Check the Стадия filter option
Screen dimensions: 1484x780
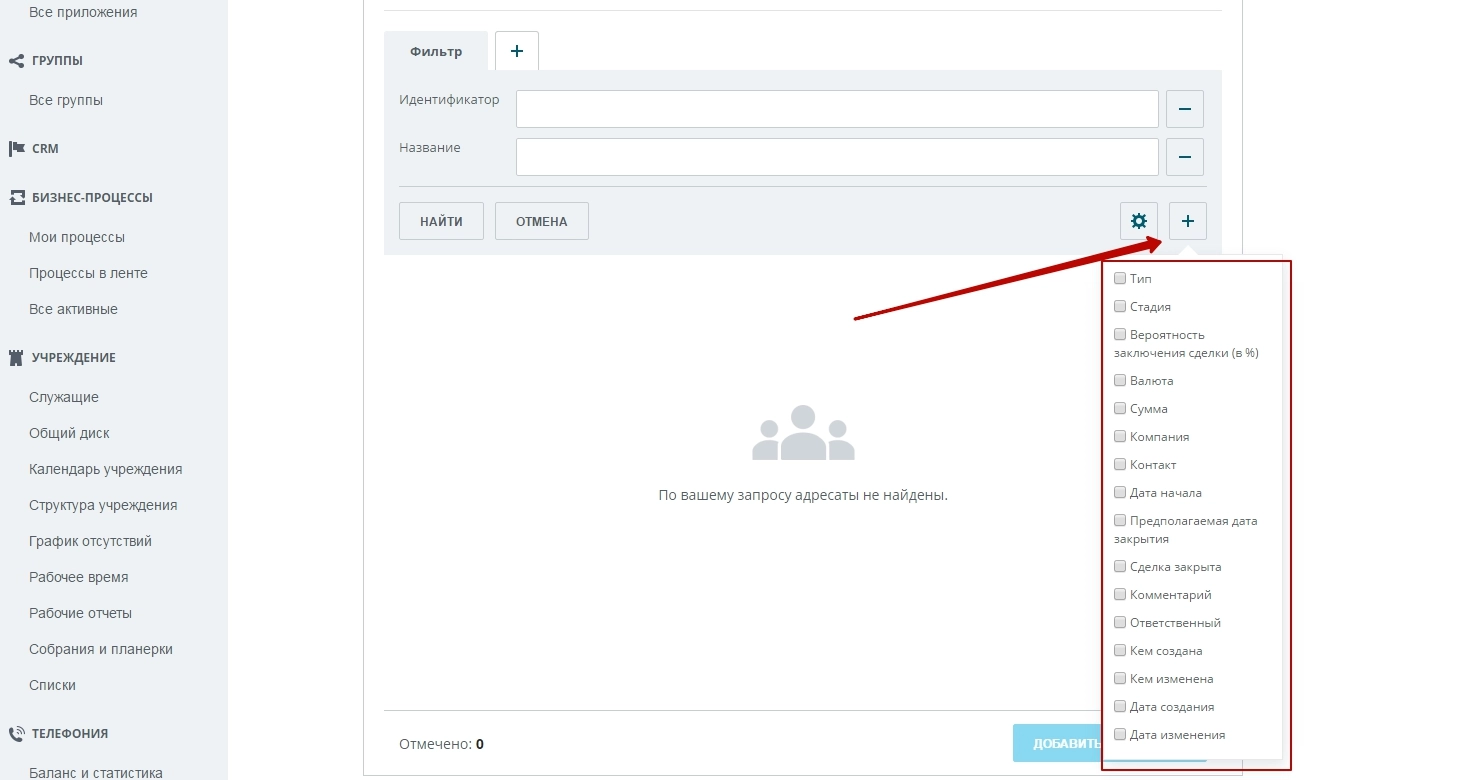[1120, 307]
